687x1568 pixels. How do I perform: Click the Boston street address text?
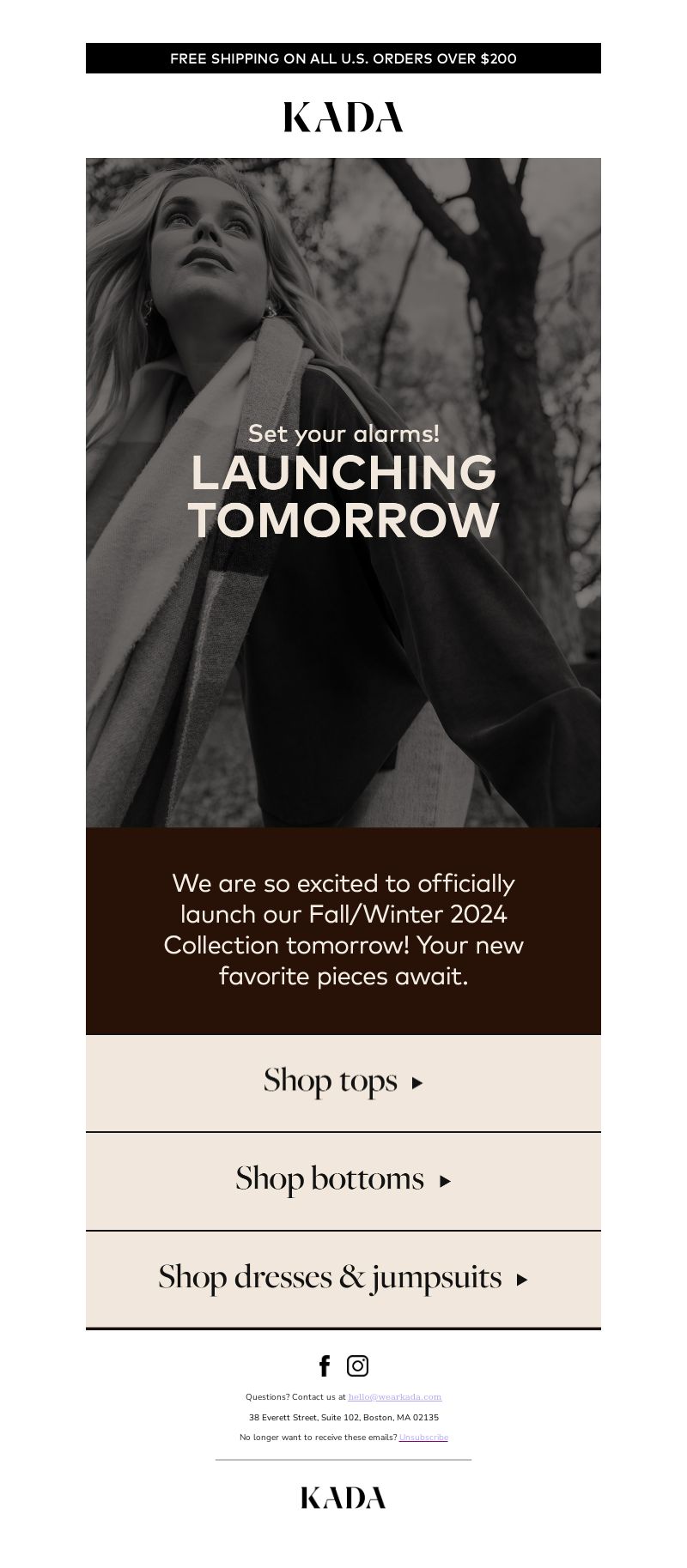[x=343, y=1417]
